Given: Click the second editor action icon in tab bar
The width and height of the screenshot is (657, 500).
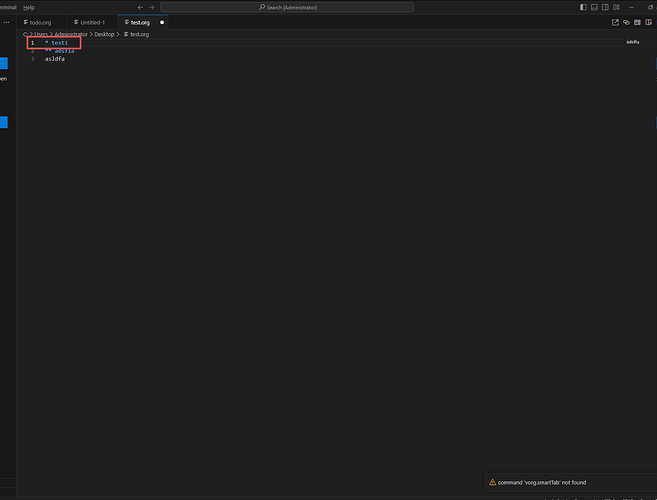Looking at the screenshot, I should 626,22.
